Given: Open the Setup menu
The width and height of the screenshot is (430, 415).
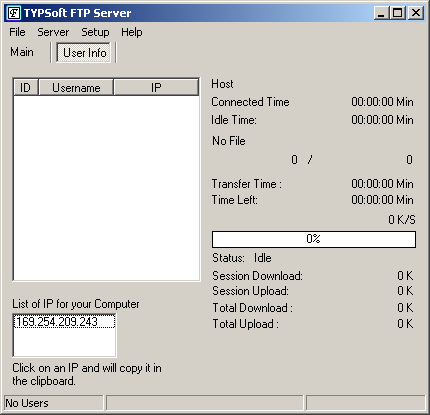Looking at the screenshot, I should pos(95,32).
